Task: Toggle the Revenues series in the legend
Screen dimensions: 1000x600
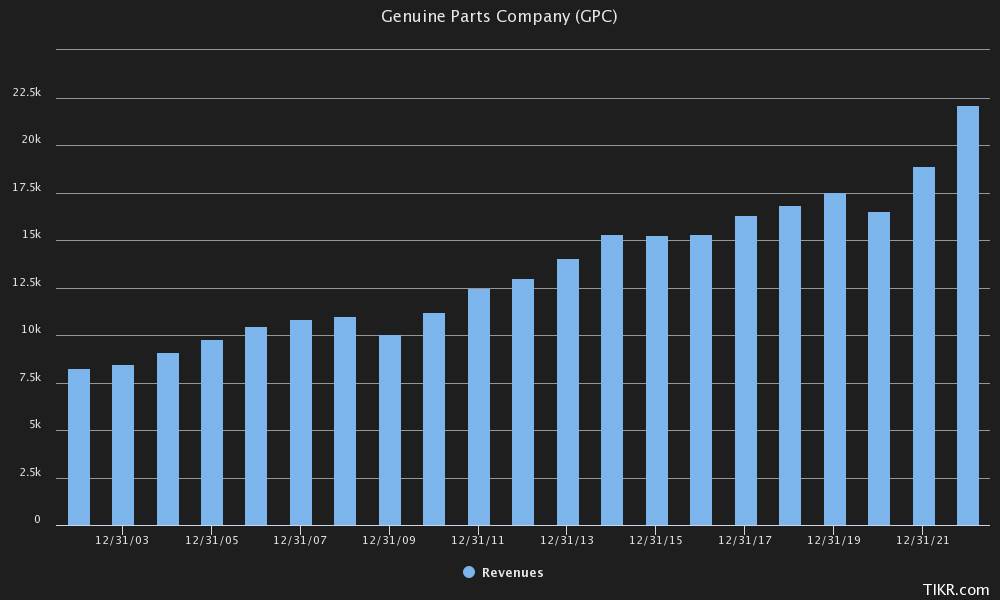Action: pos(504,573)
